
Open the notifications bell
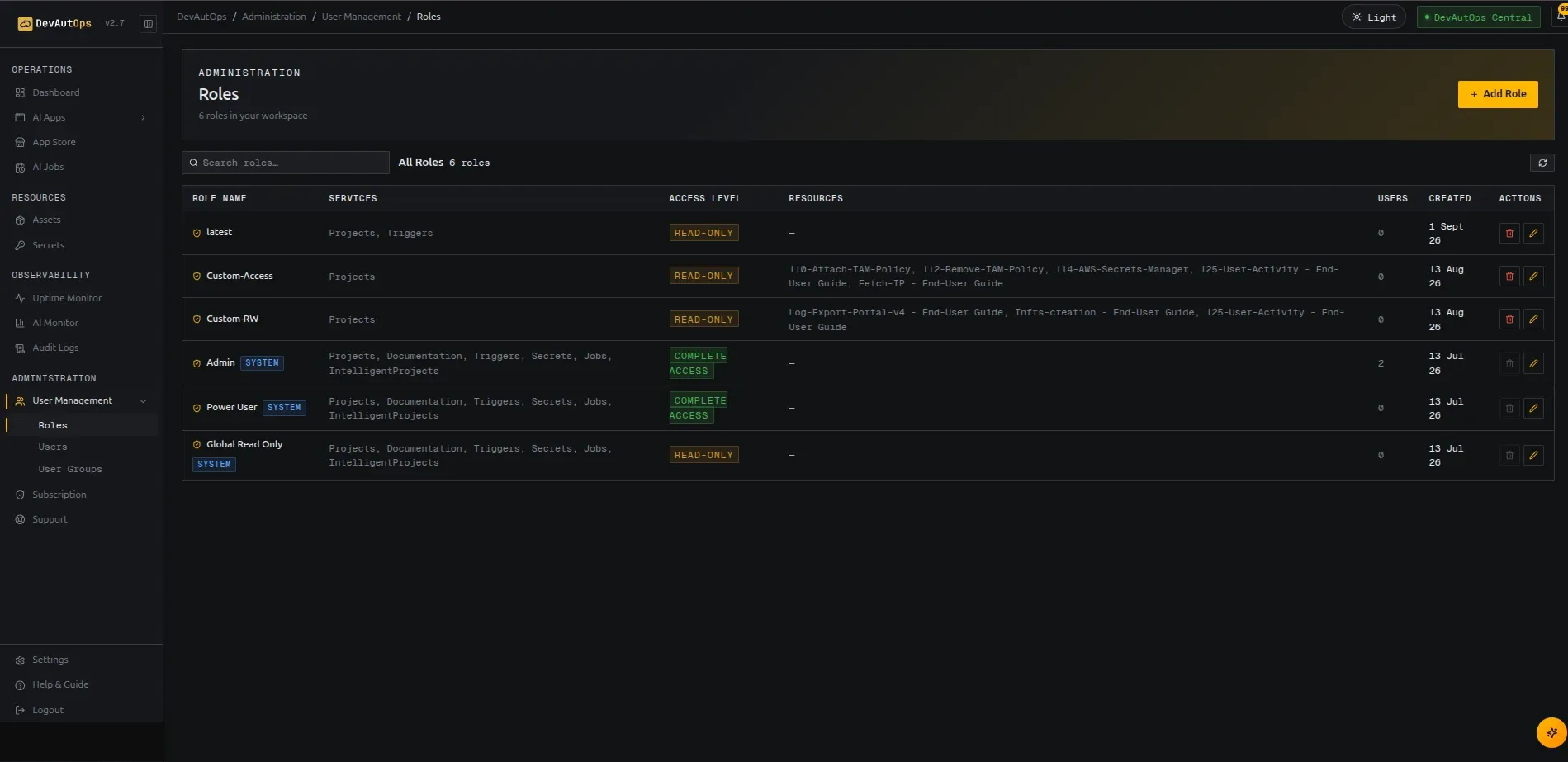click(1561, 17)
